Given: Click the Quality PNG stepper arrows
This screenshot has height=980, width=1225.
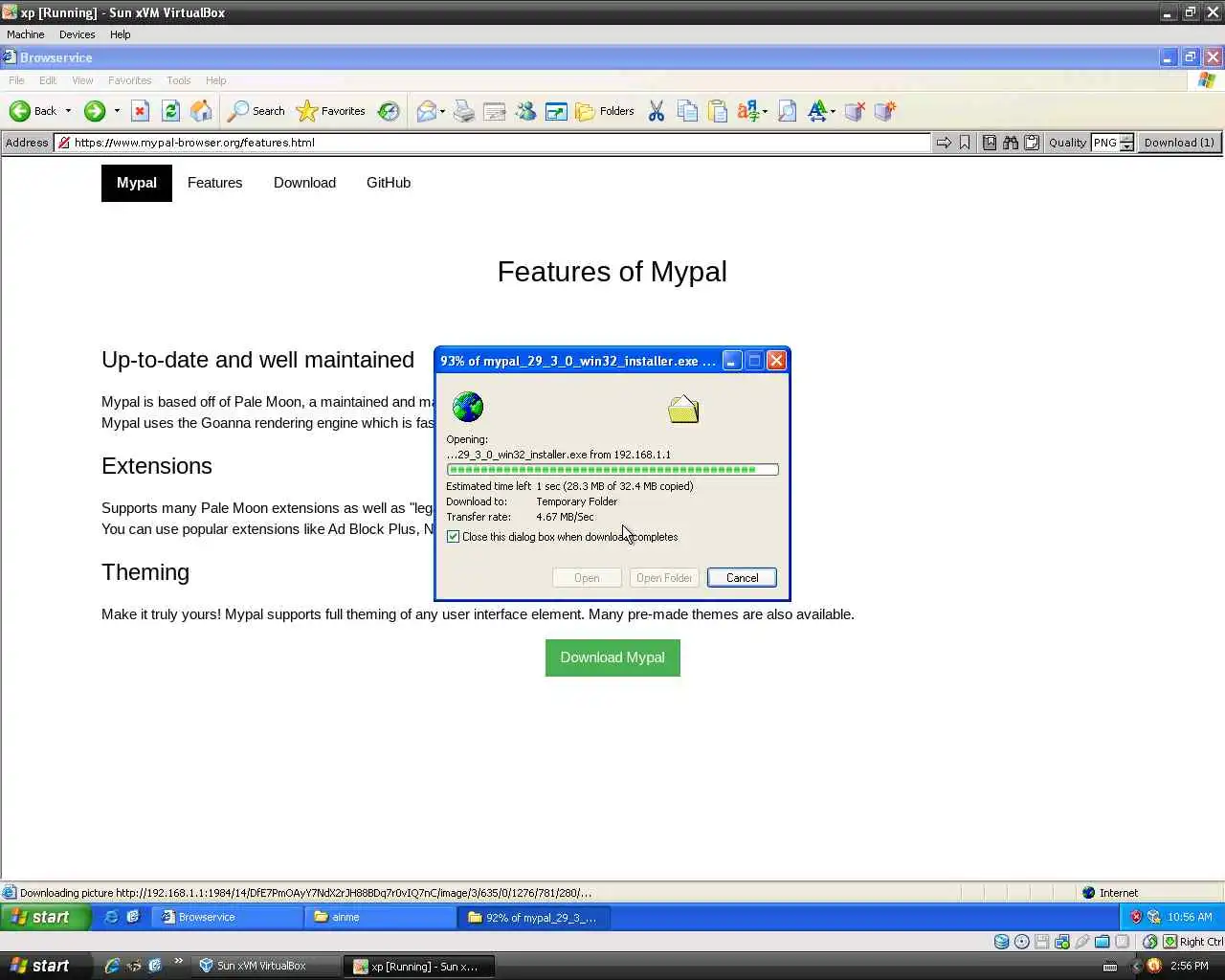Looking at the screenshot, I should 1126,143.
